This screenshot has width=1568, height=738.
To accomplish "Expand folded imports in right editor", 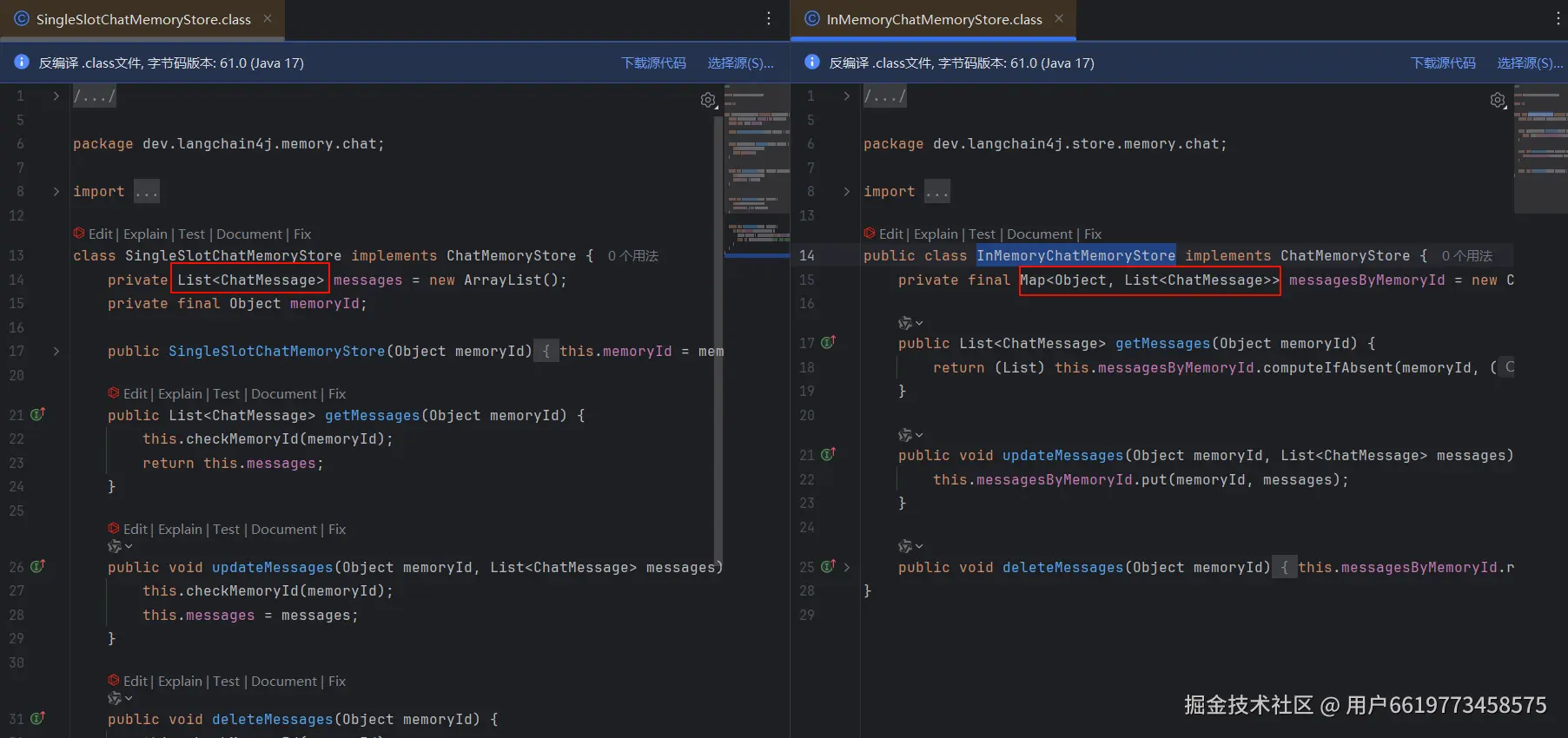I will tap(847, 191).
